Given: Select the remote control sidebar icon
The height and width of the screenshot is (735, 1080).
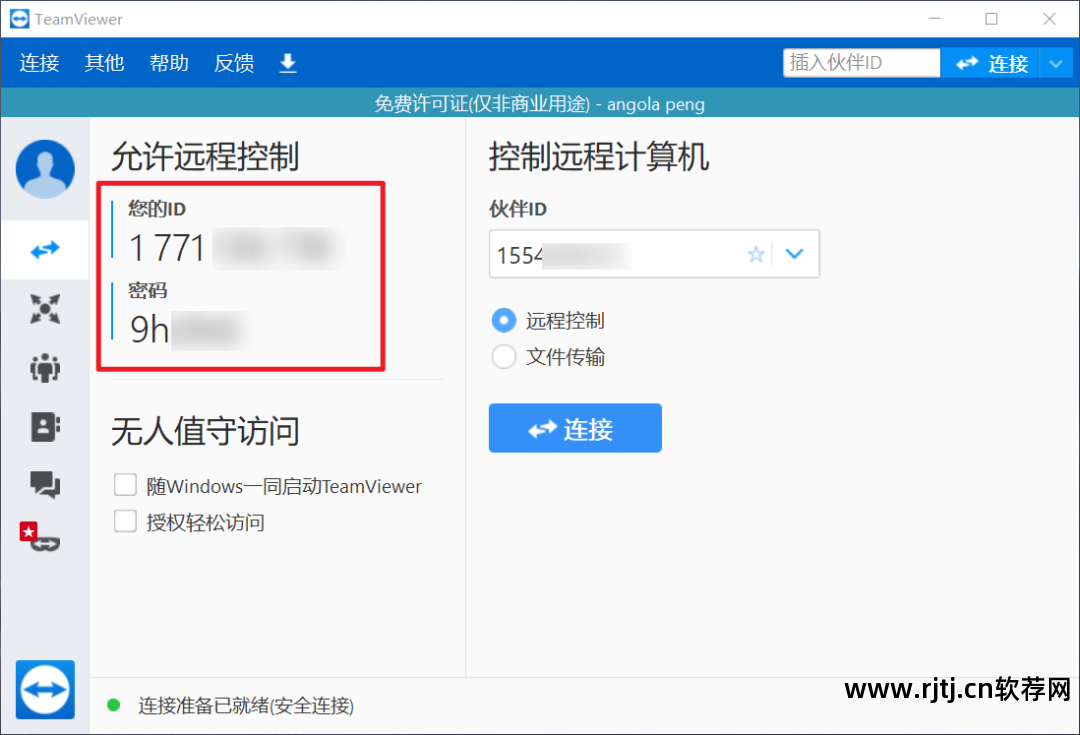Looking at the screenshot, I should (x=45, y=249).
